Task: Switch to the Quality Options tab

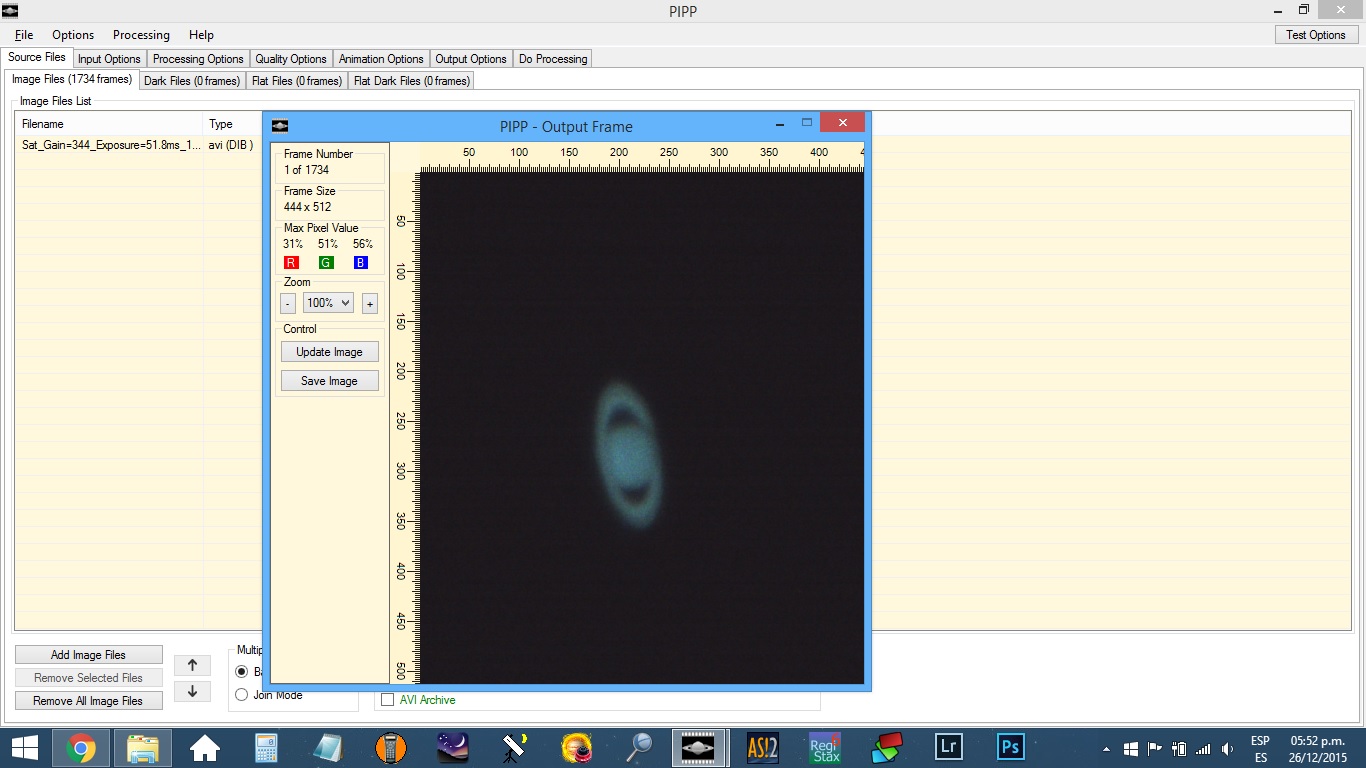Action: click(290, 59)
